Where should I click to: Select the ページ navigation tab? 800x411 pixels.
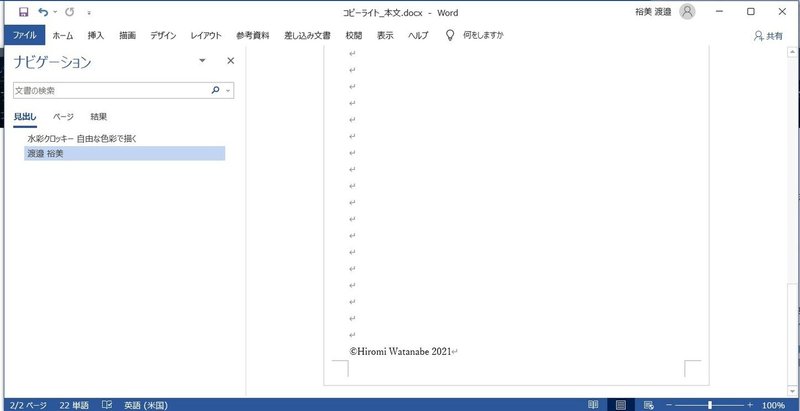tap(63, 117)
